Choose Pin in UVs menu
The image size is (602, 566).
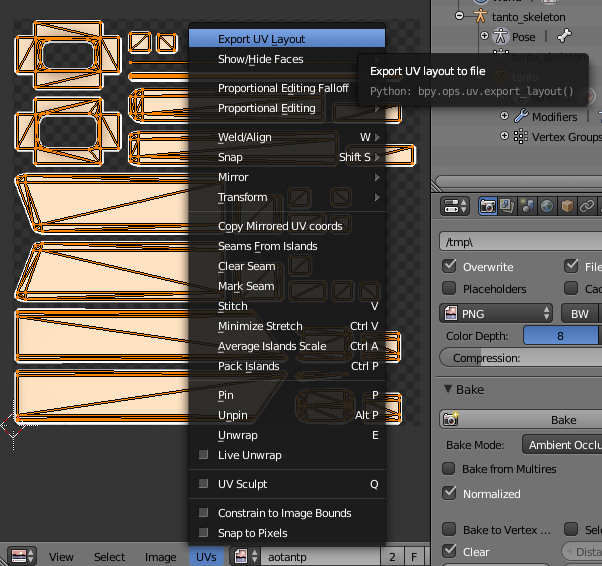pos(287,395)
